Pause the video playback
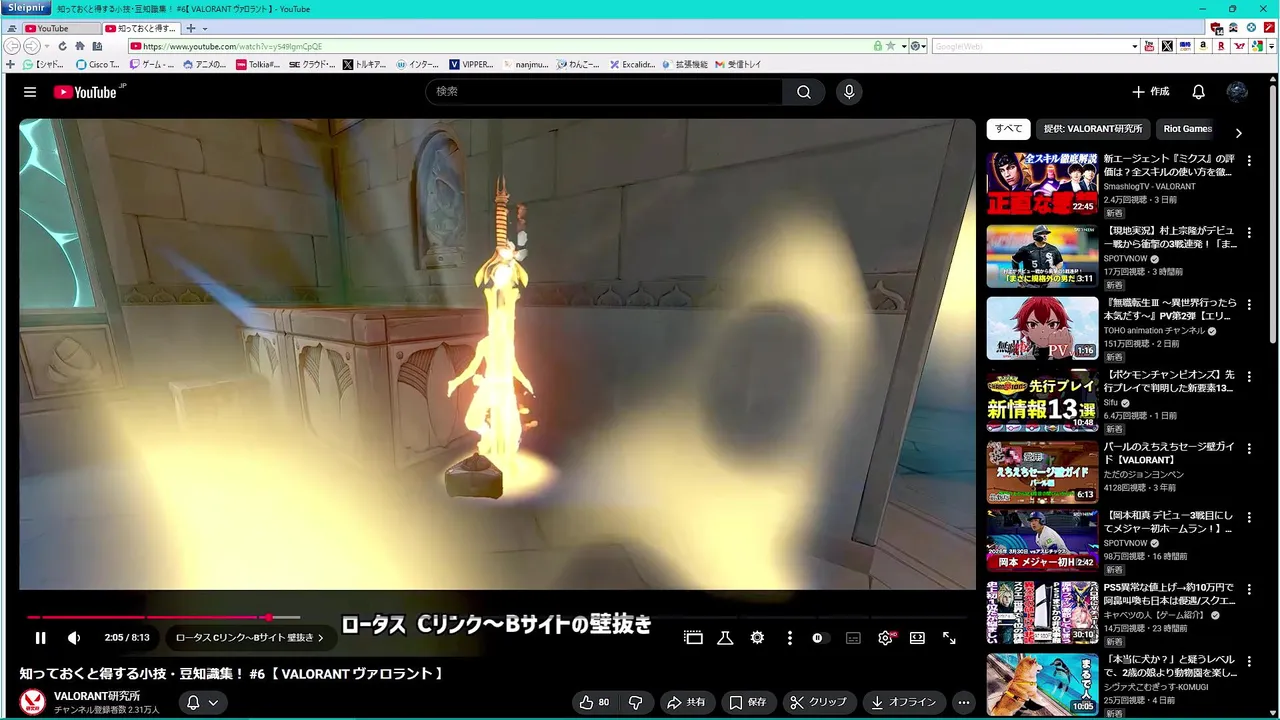Screen dimensions: 1280x720 click(x=41, y=638)
